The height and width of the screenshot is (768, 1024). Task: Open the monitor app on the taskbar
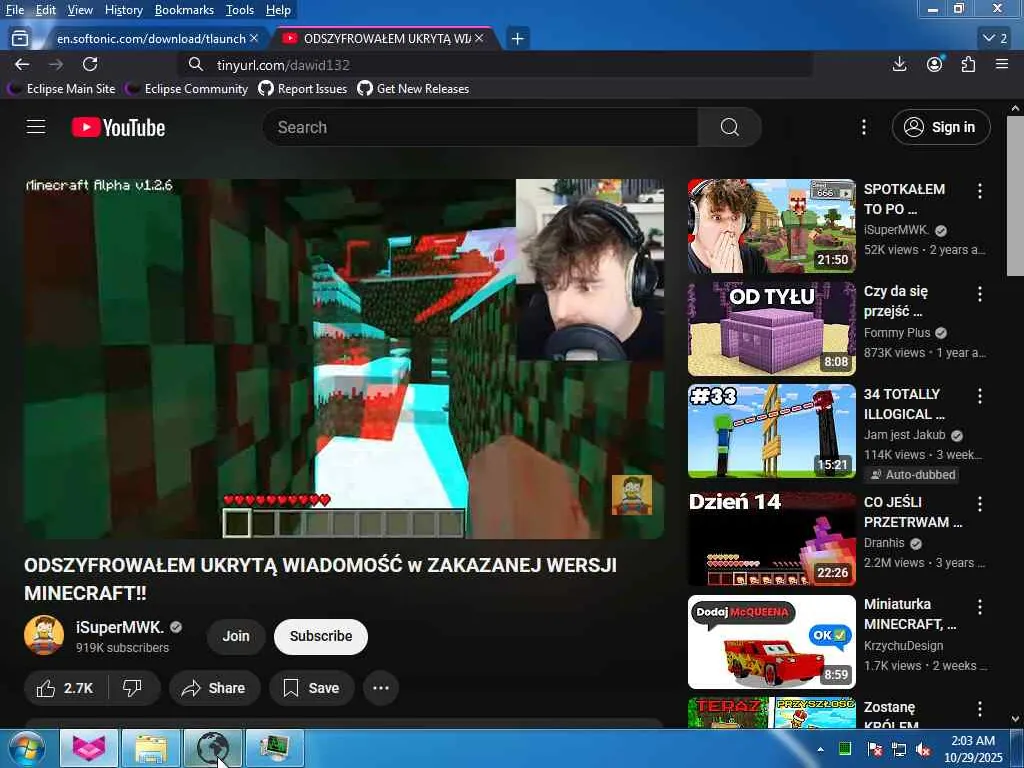point(275,748)
